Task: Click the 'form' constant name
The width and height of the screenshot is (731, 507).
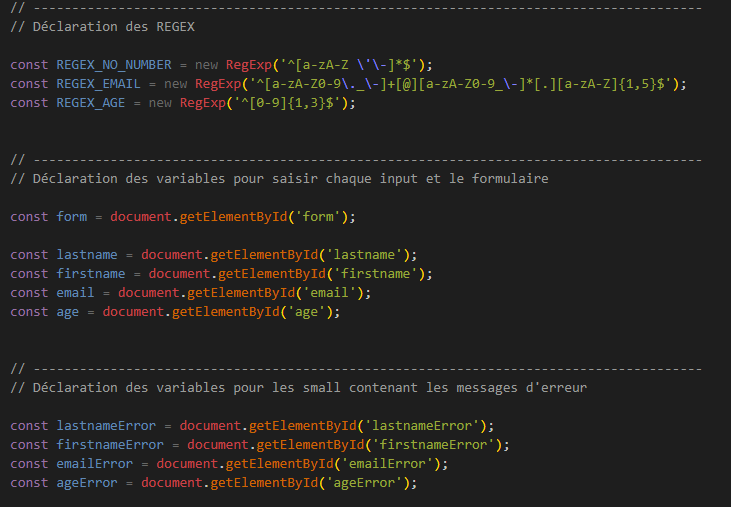Action: pyautogui.click(x=72, y=217)
